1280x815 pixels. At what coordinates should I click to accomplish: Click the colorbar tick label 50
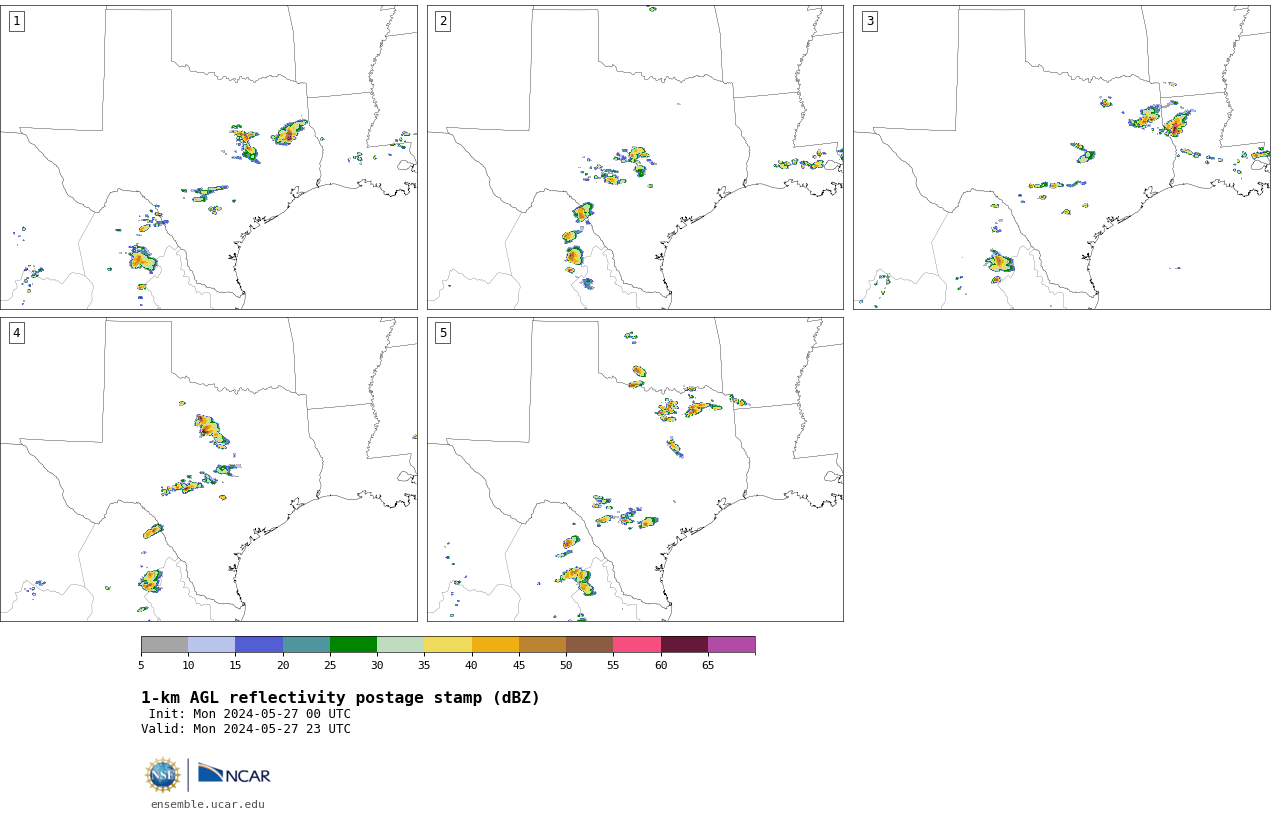point(566,665)
